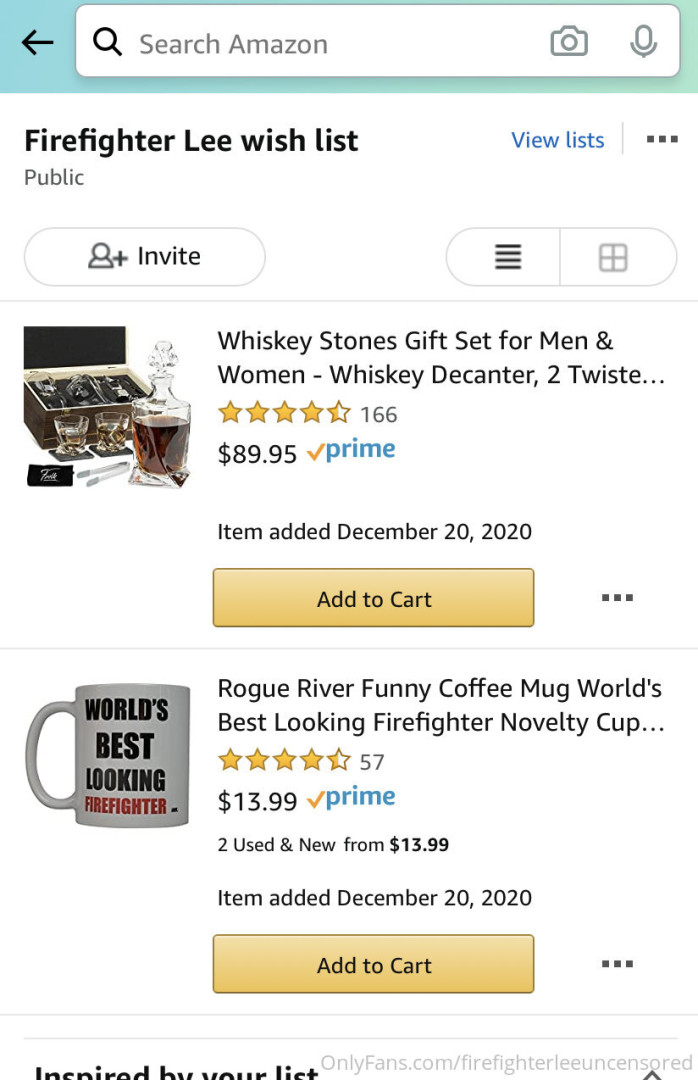
Task: Start voice search with microphone
Action: [x=644, y=42]
